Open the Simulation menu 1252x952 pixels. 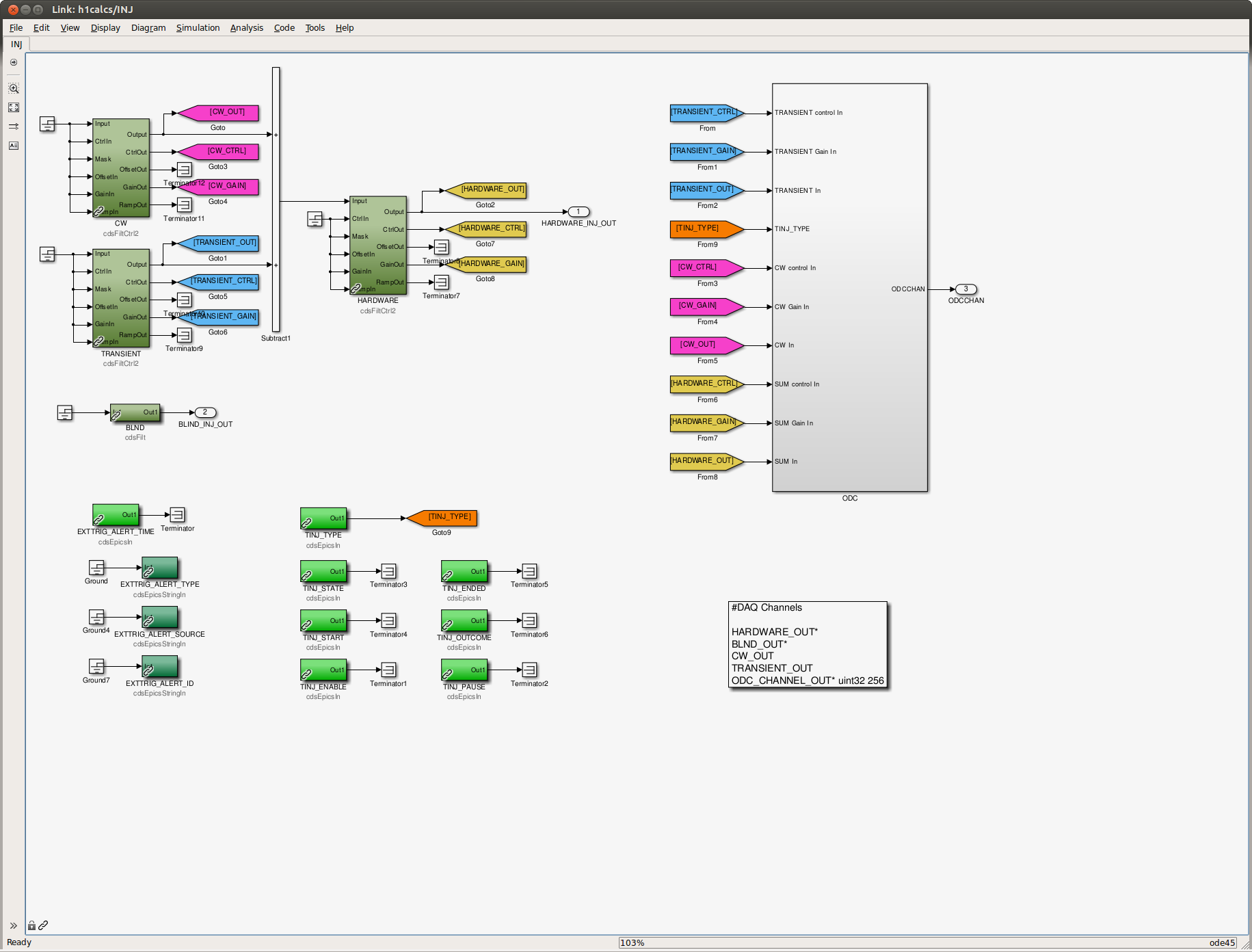tap(198, 28)
